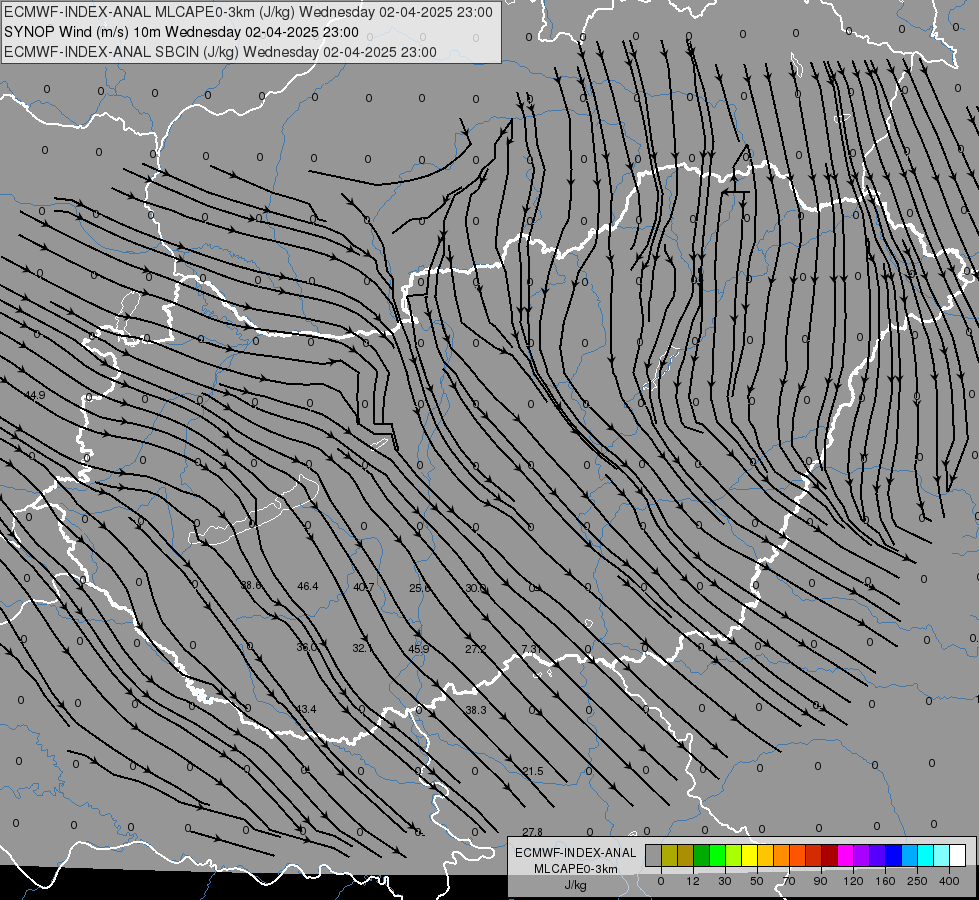
Task: Click the cyan legend swatch before light cyan
Action: 927,855
